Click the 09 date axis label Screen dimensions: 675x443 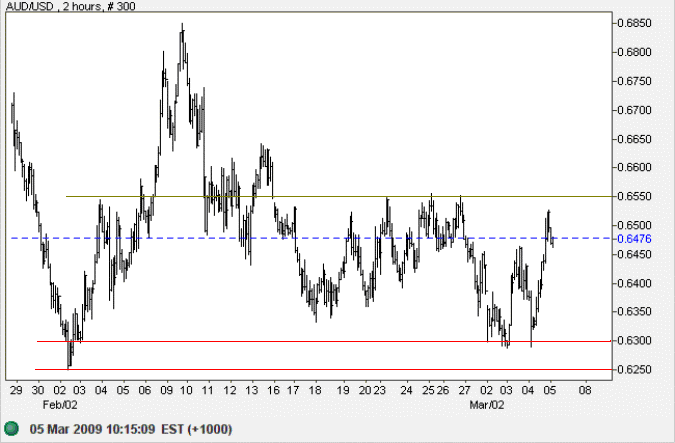click(x=166, y=390)
